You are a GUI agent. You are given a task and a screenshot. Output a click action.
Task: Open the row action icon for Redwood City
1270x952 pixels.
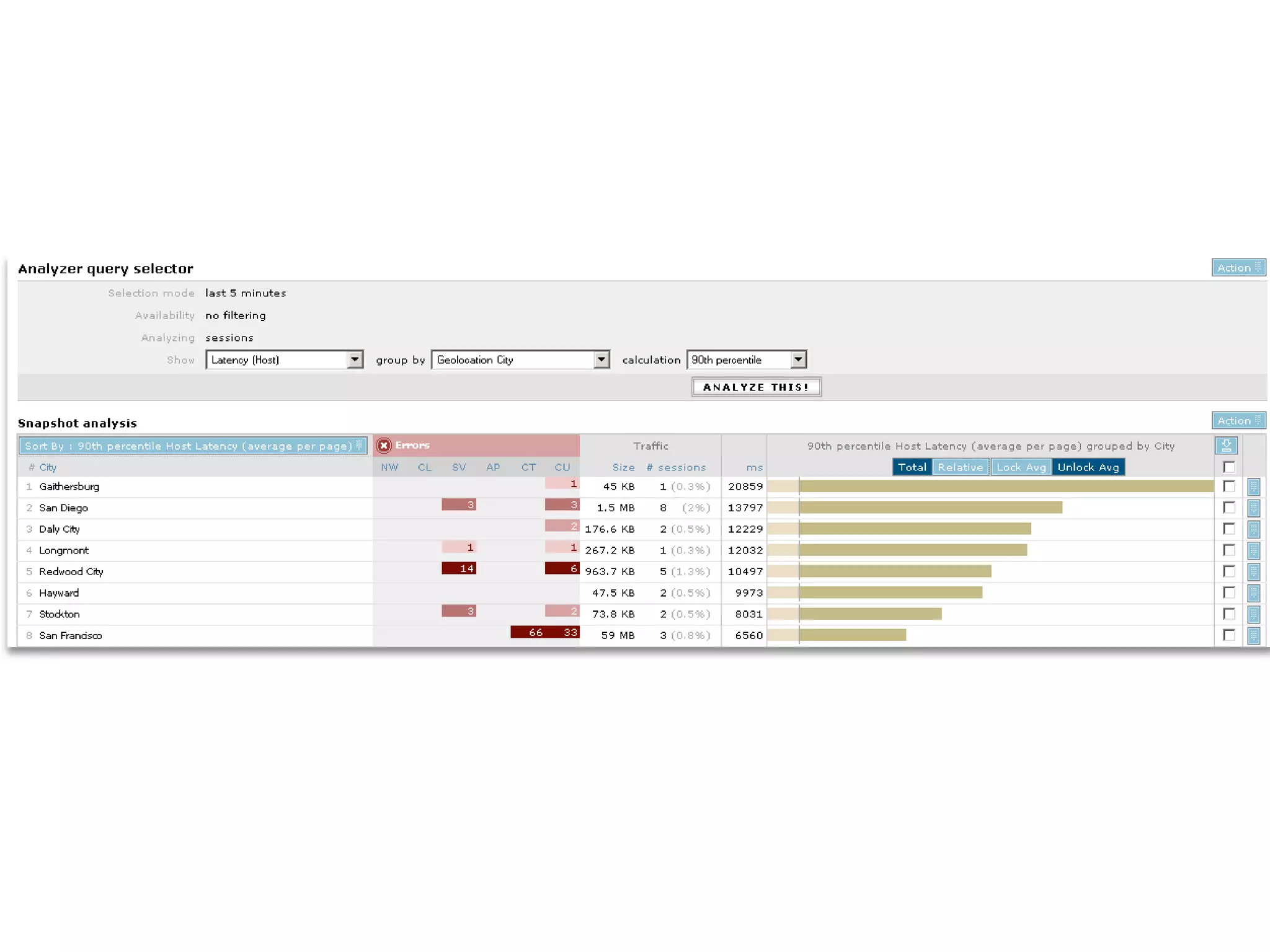(1253, 571)
